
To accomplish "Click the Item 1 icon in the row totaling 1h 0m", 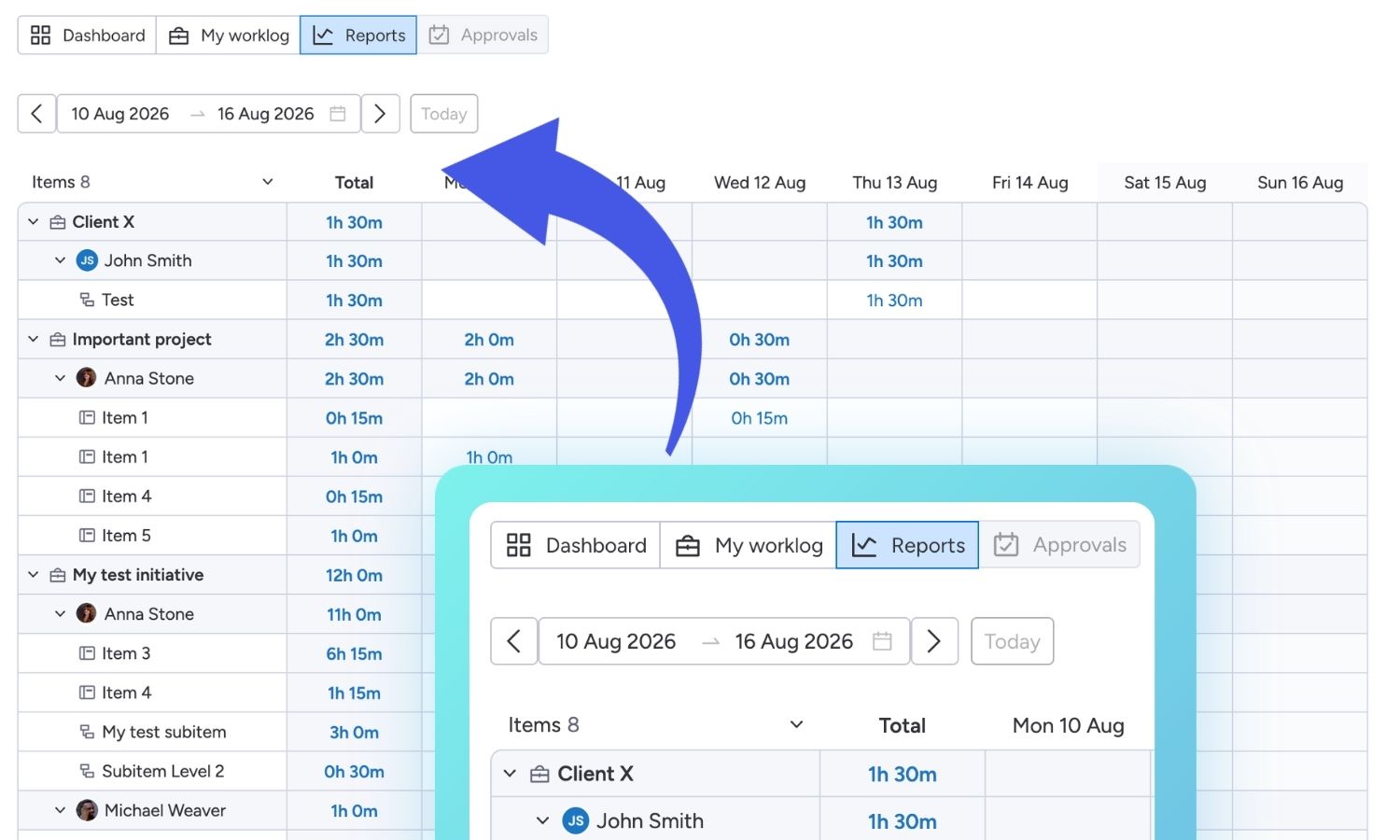I will tap(87, 457).
